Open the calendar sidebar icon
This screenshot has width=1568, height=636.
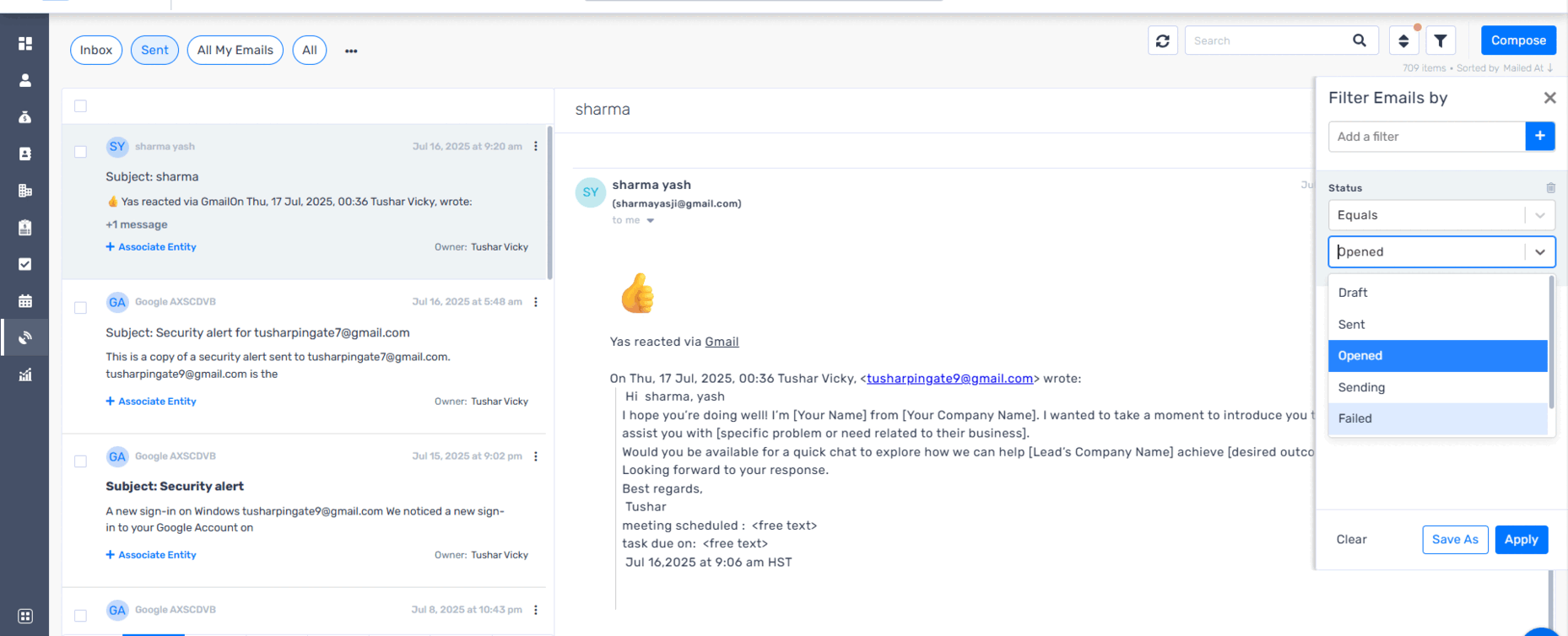point(25,301)
